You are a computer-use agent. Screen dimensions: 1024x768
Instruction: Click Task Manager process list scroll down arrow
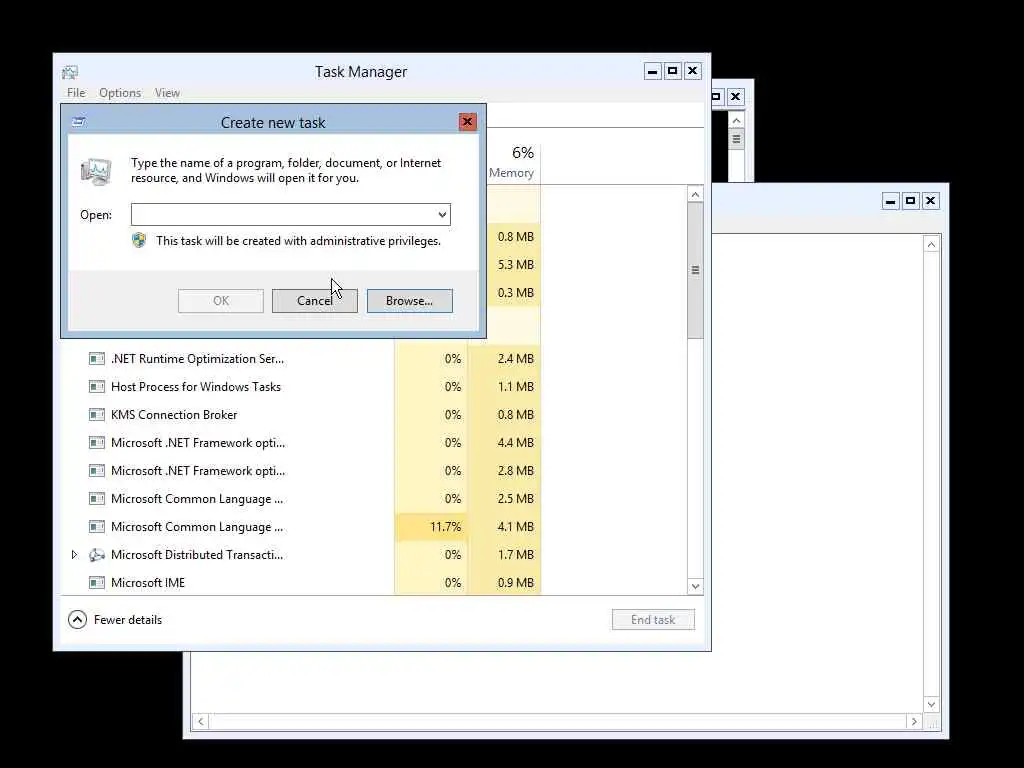[x=695, y=586]
